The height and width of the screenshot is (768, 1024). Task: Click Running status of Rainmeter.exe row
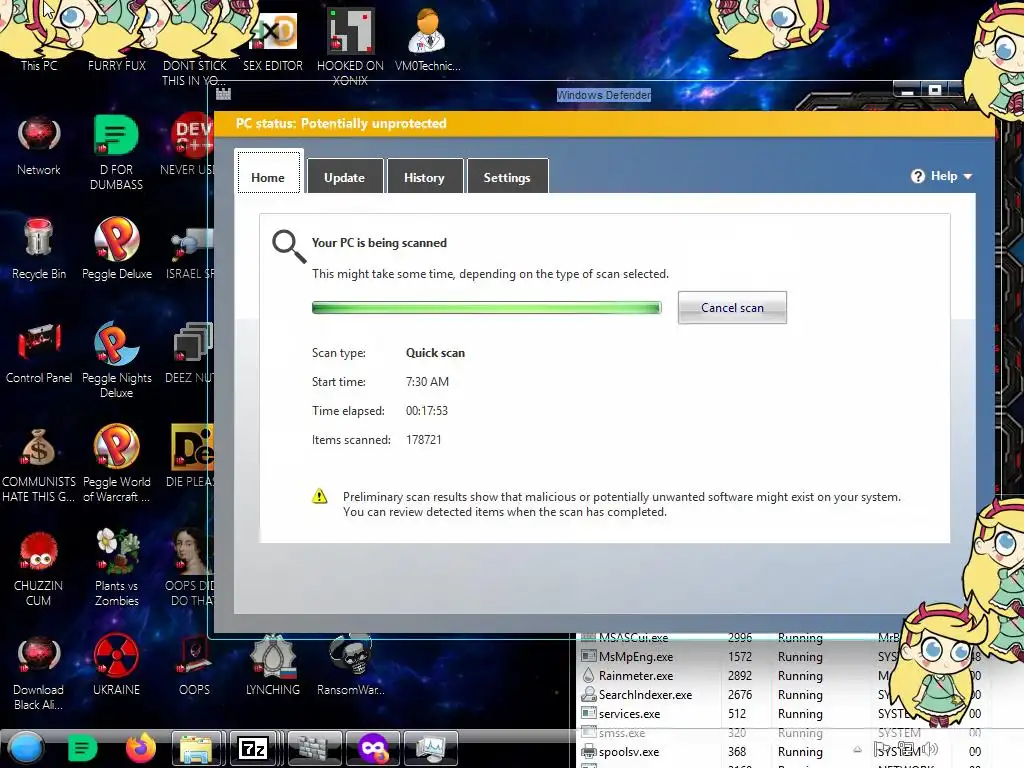[800, 675]
